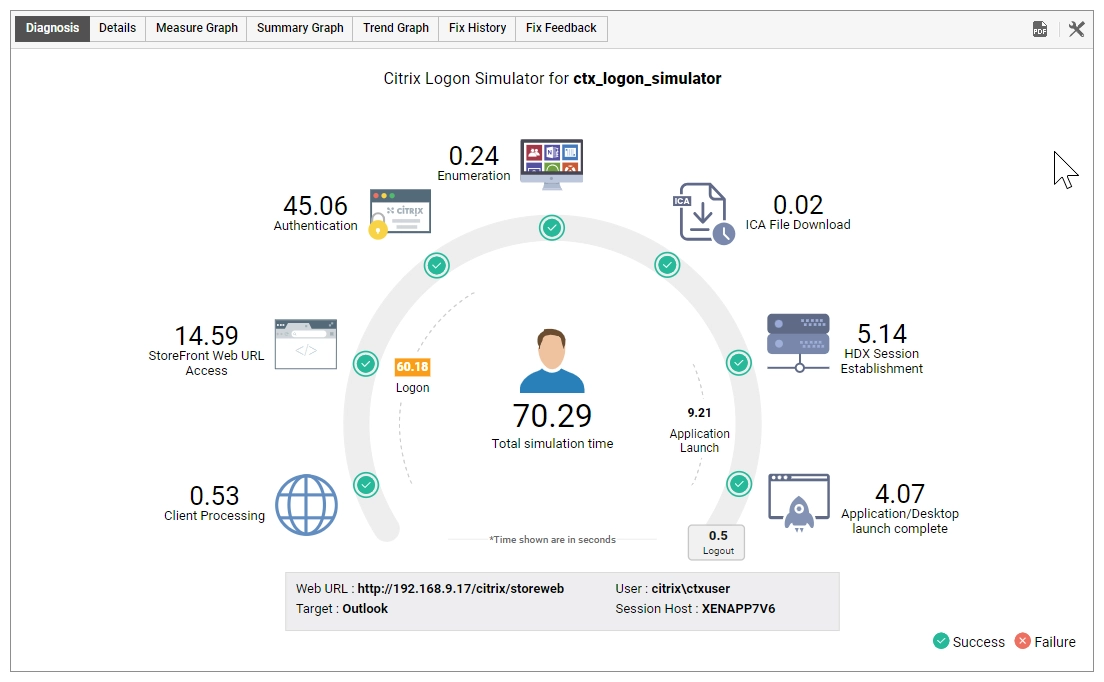Click the Target value Outlook
This screenshot has height=682, width=1104.
pyautogui.click(x=365, y=609)
